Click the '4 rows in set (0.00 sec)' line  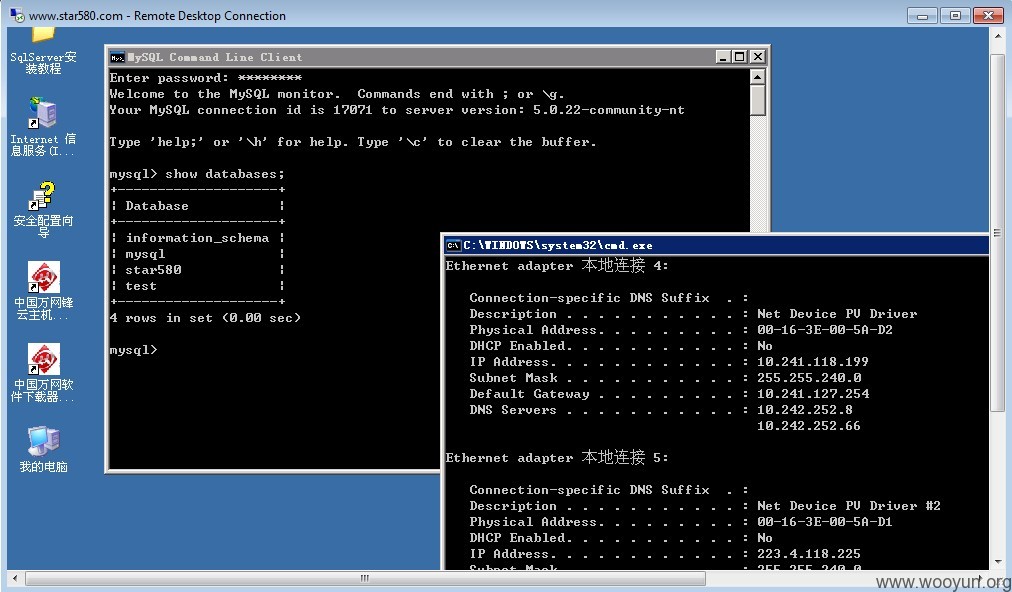[205, 318]
